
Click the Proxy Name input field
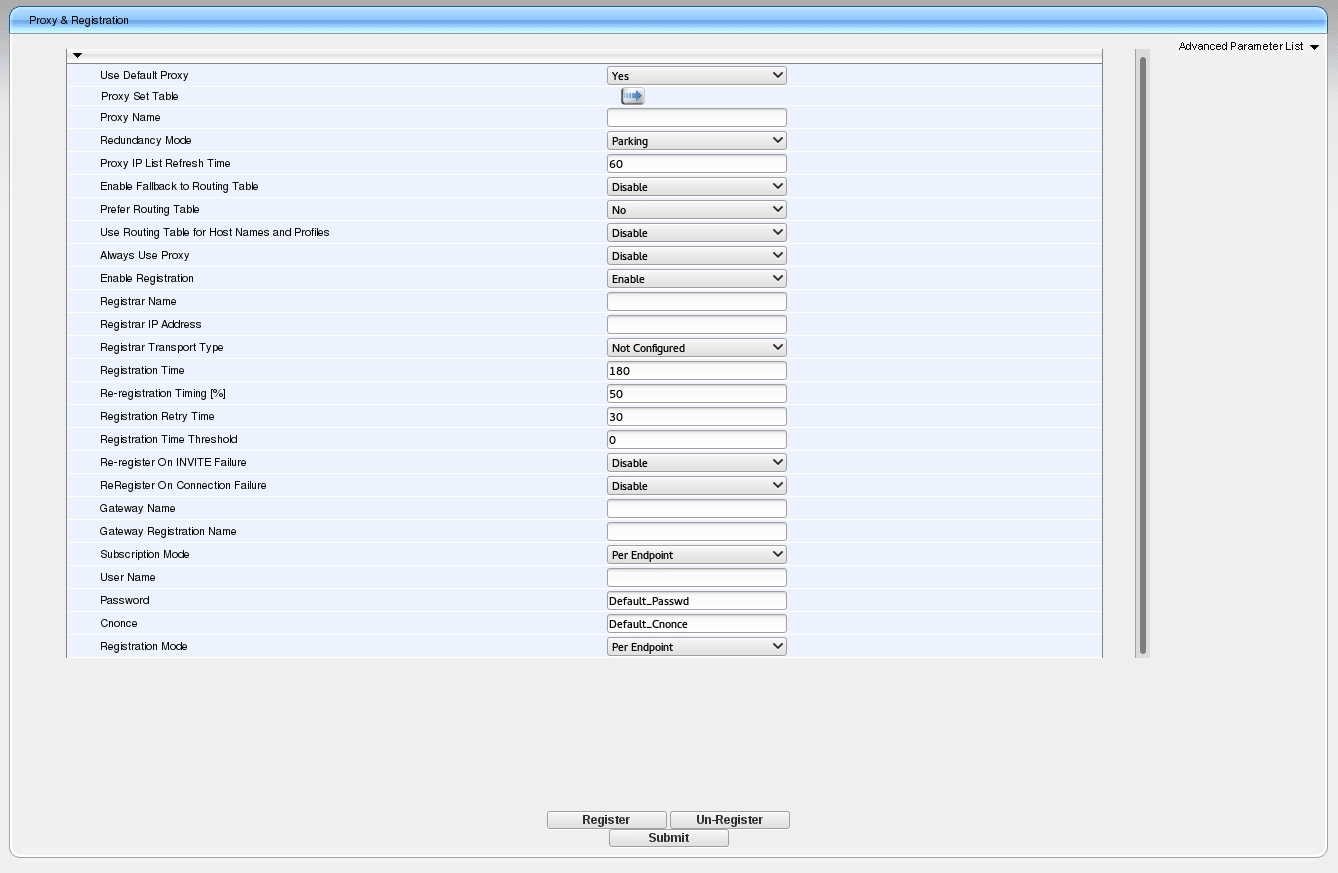(x=697, y=117)
